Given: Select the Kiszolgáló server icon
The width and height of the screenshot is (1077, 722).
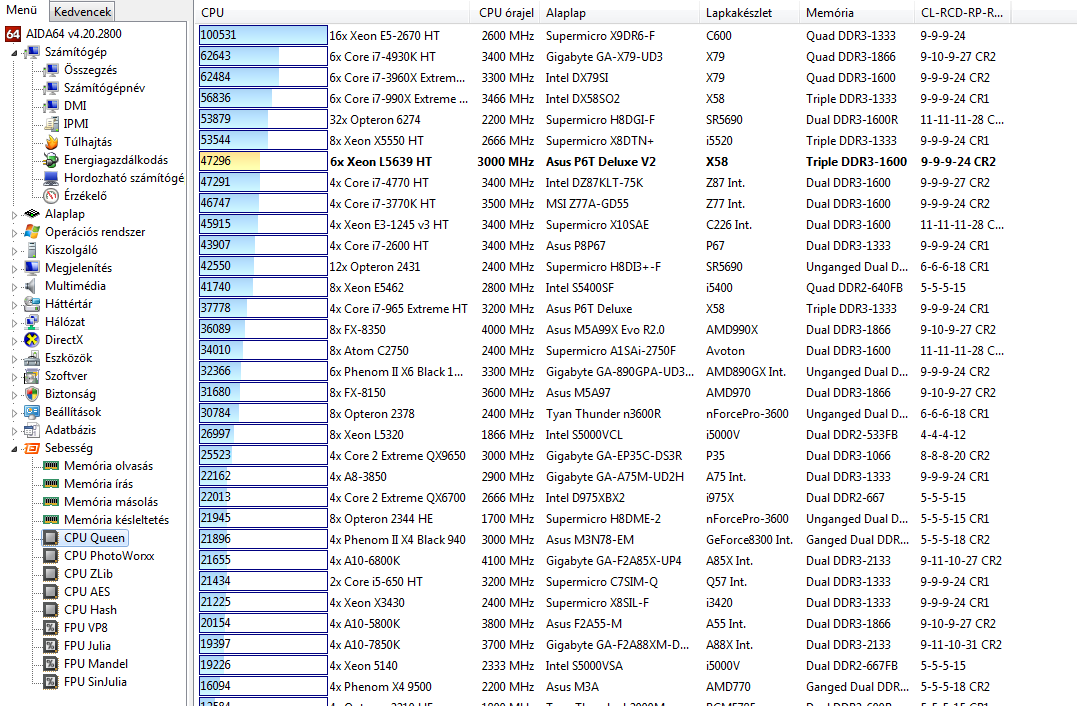Looking at the screenshot, I should (32, 250).
